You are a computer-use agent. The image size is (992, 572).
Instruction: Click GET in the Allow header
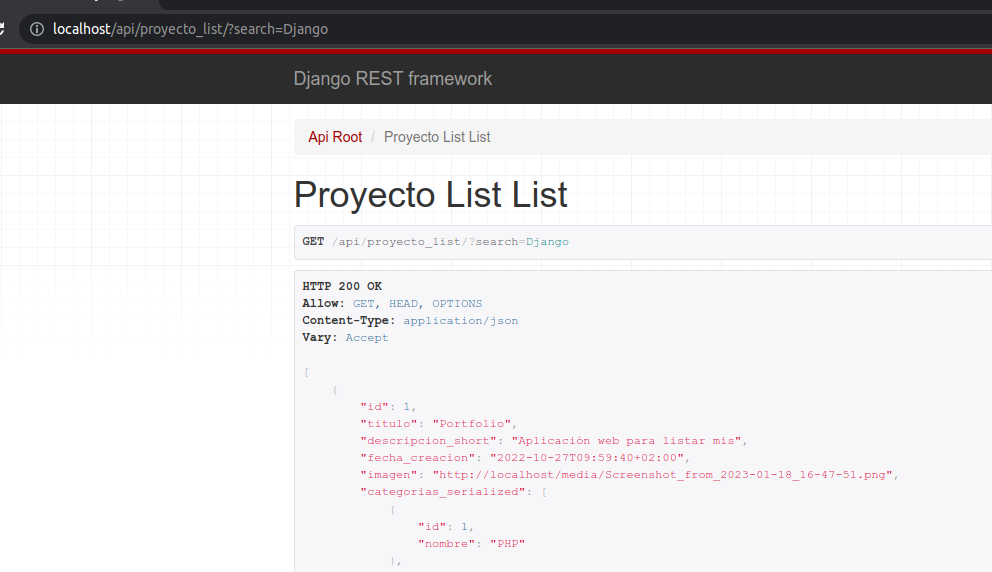point(364,303)
